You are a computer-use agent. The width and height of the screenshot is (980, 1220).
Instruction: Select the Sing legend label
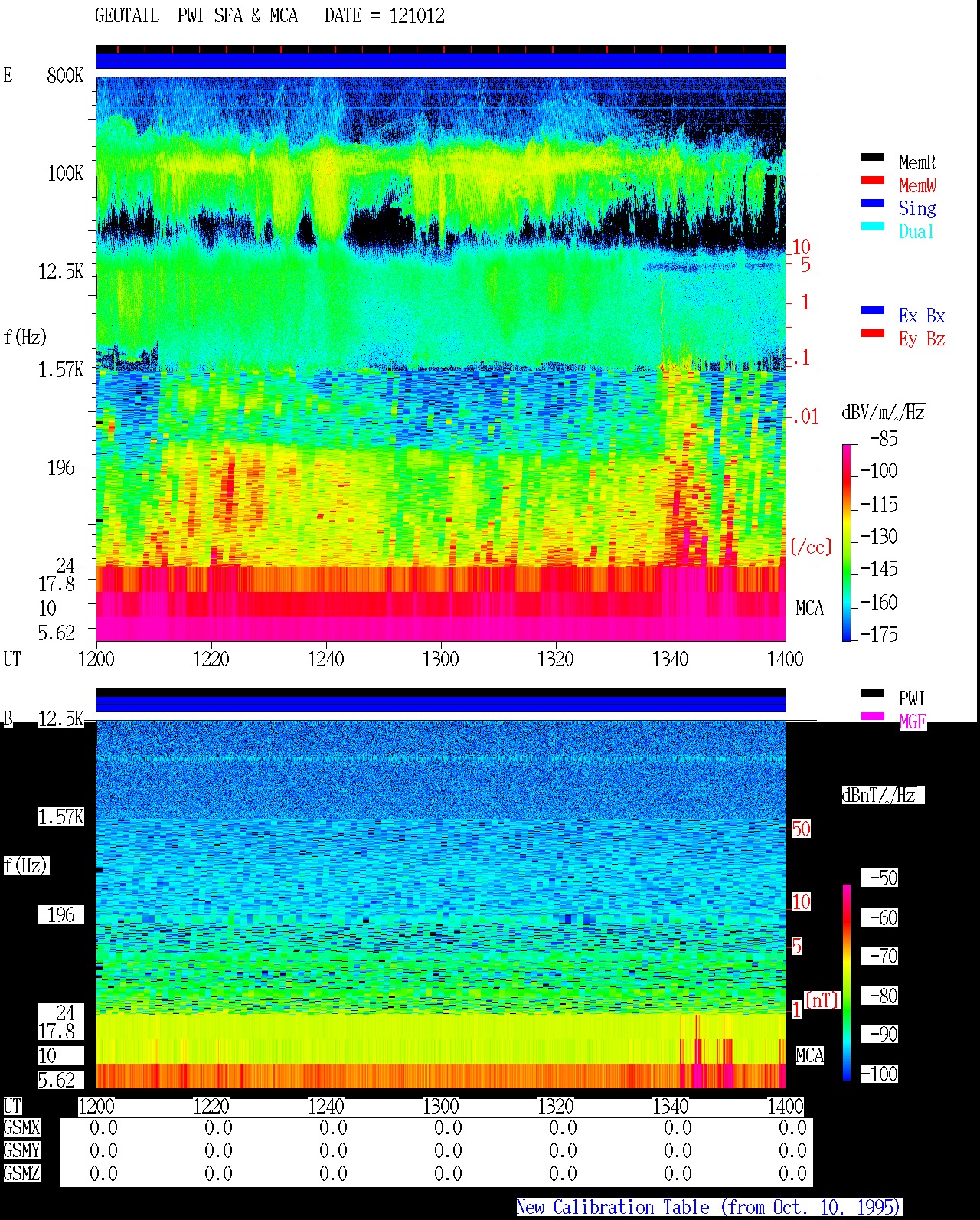(917, 208)
